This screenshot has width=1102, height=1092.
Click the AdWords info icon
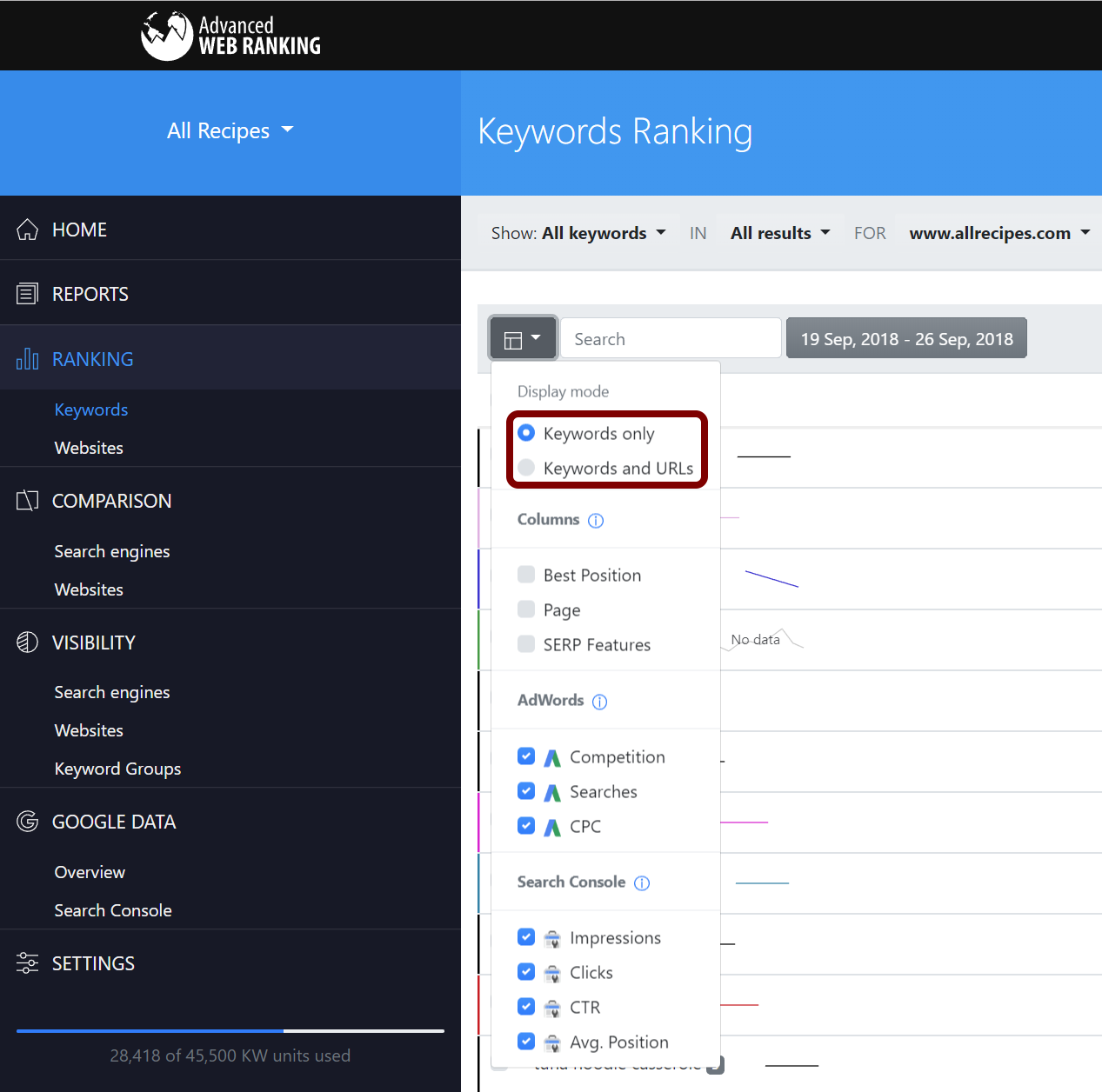[x=600, y=702]
